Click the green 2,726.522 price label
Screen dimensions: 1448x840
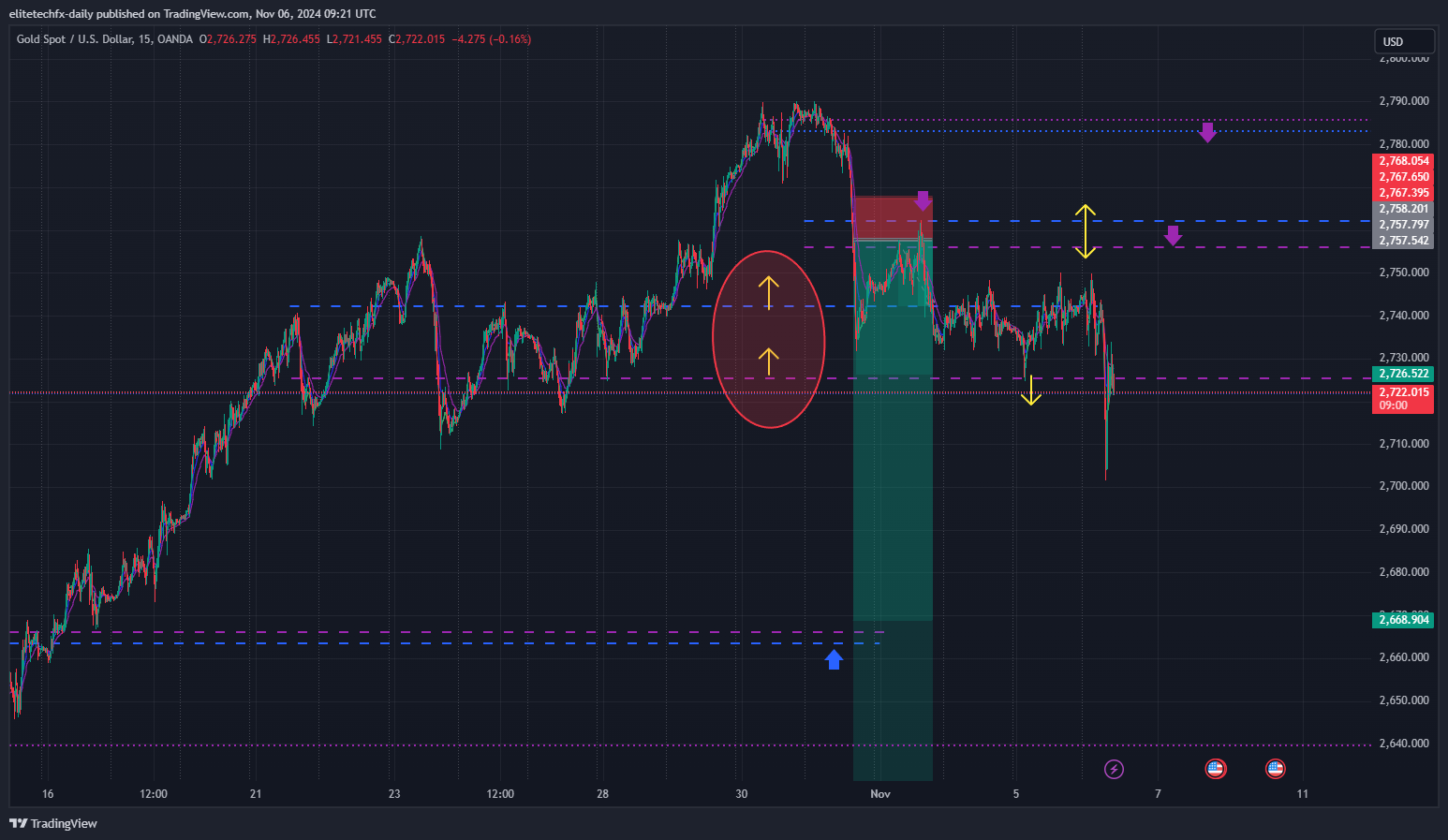coord(1402,374)
